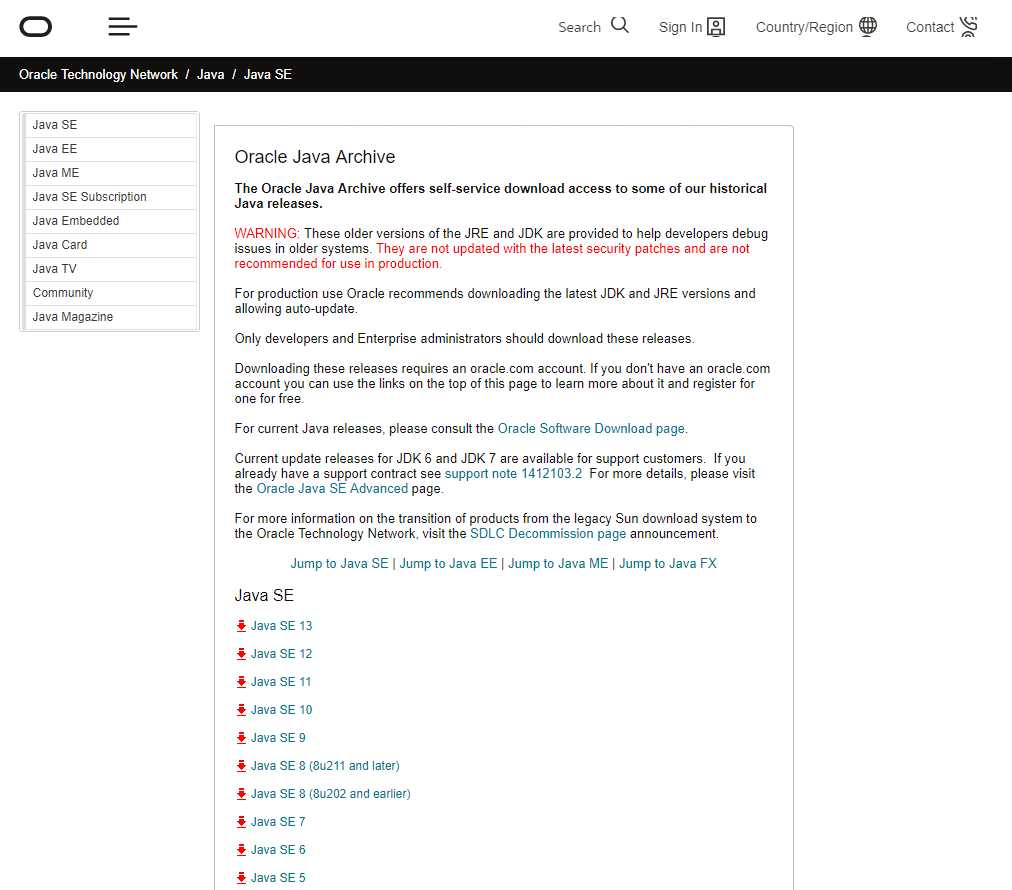Click Jump to Java FX link
The height and width of the screenshot is (890, 1012).
[x=668, y=563]
